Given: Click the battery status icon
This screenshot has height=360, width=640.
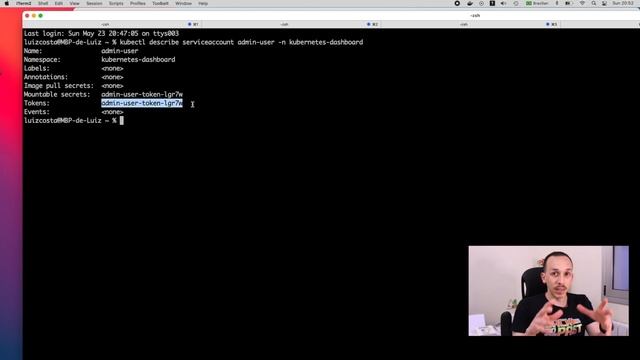Looking at the screenshot, I should [x=568, y=3].
